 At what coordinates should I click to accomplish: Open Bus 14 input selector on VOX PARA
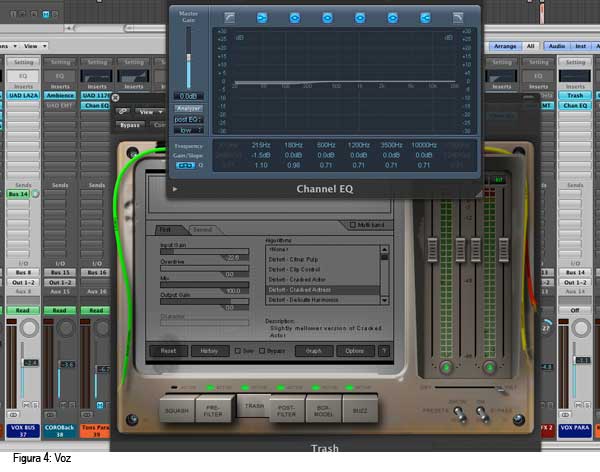[575, 273]
